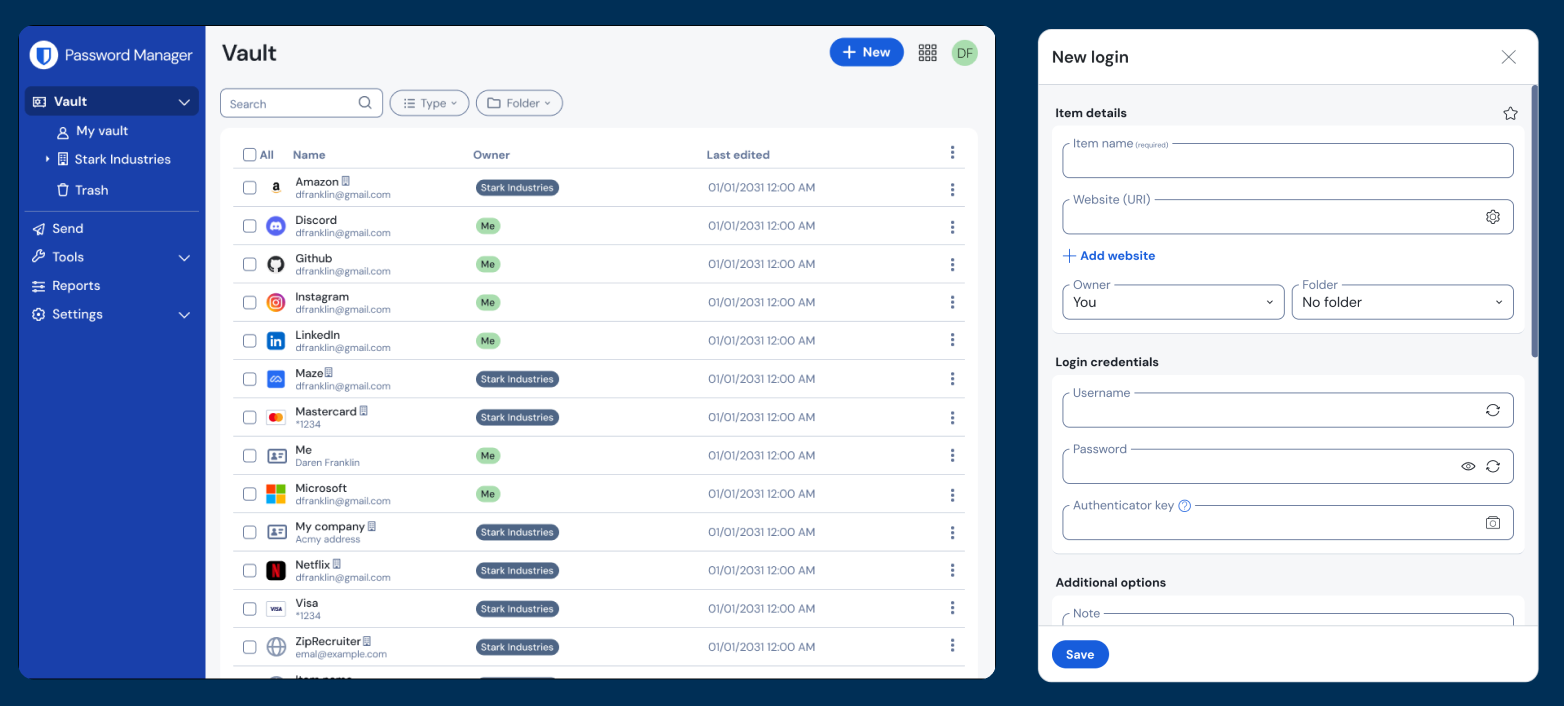
Task: Open URI match settings gear icon
Action: point(1493,217)
